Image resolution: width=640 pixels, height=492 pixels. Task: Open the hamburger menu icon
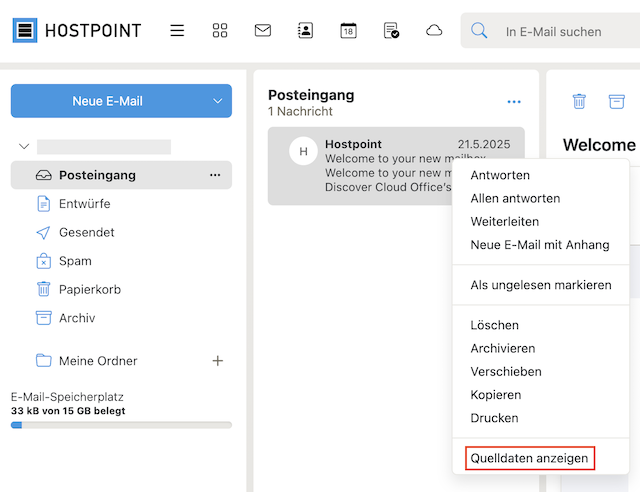click(177, 31)
